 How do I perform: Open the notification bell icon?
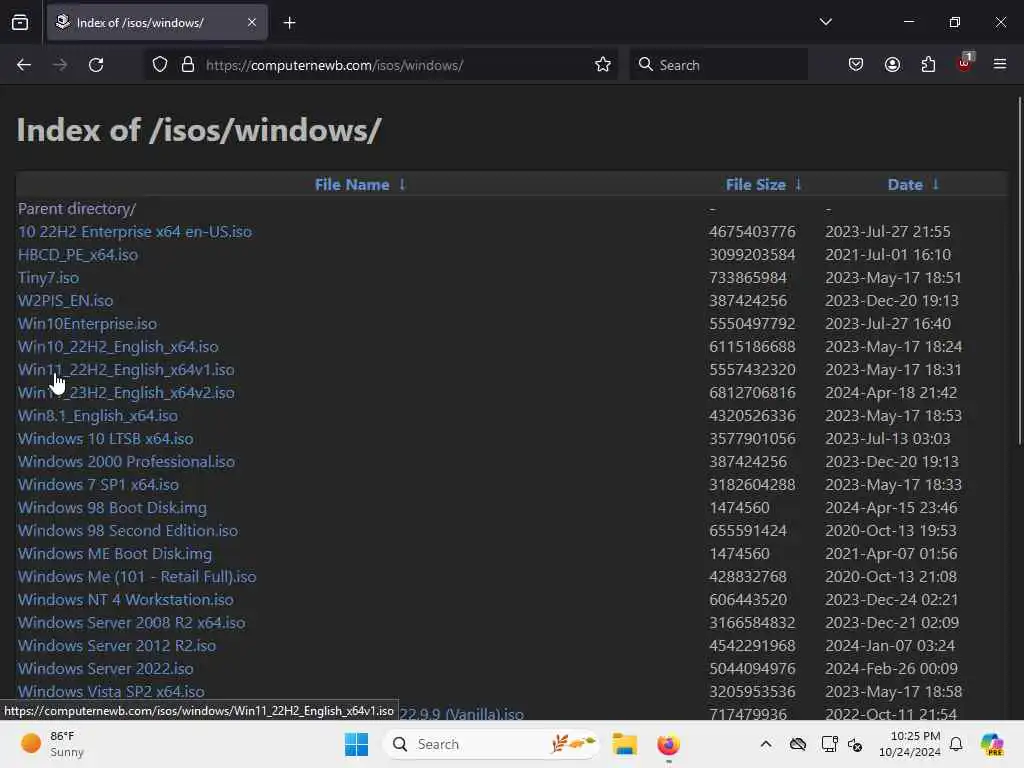(x=956, y=744)
